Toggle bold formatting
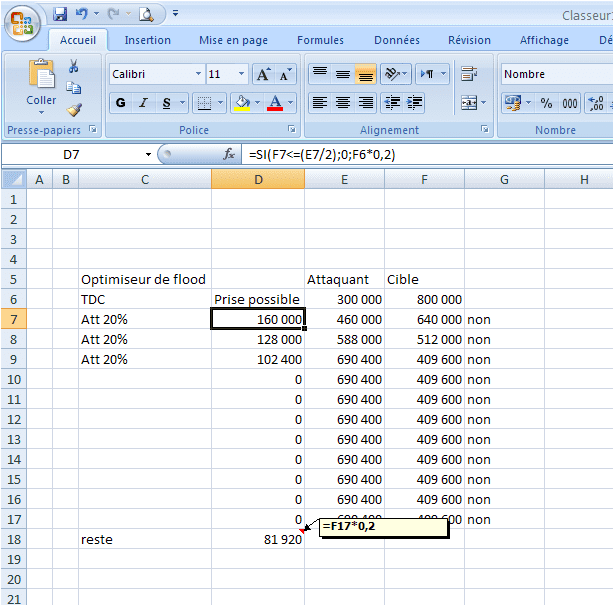Image resolution: width=613 pixels, height=605 pixels. click(121, 103)
